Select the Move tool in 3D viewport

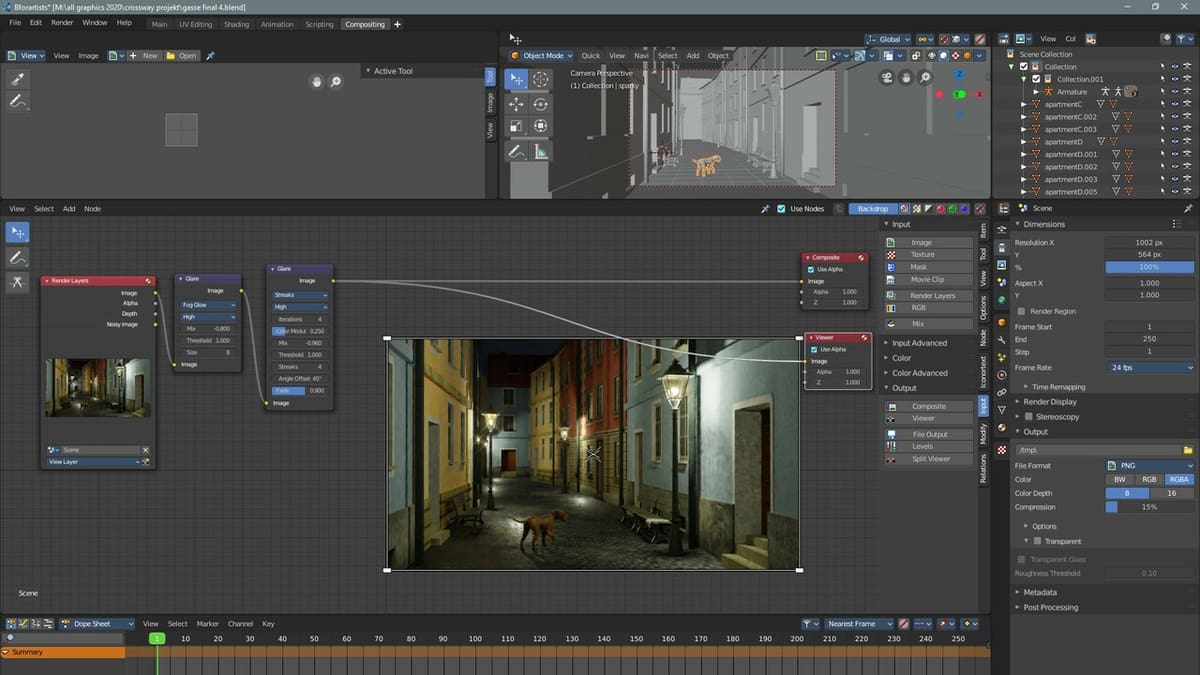[516, 103]
